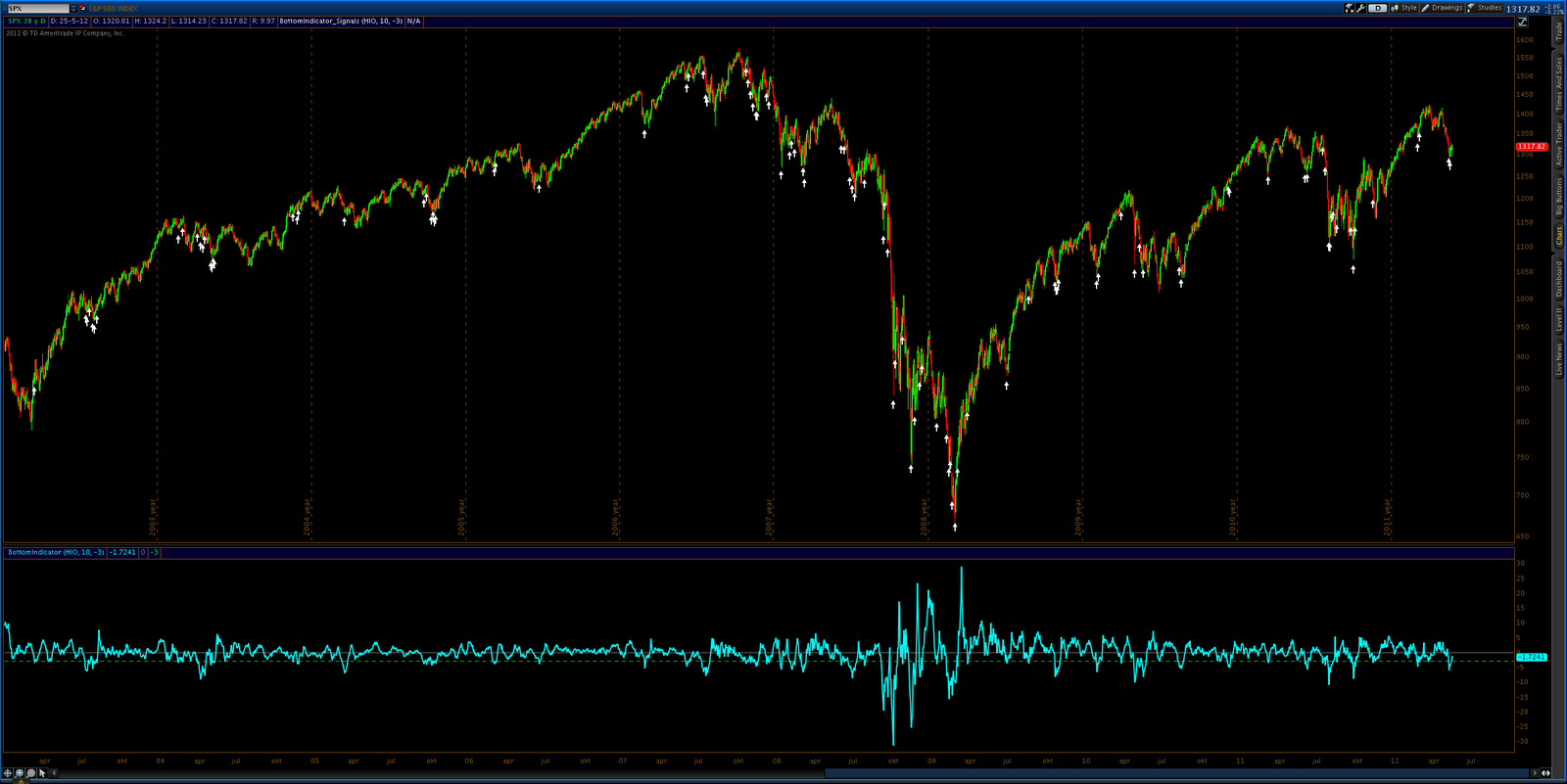Open the Trade side tab
The height and width of the screenshot is (784, 1567).
click(1559, 30)
